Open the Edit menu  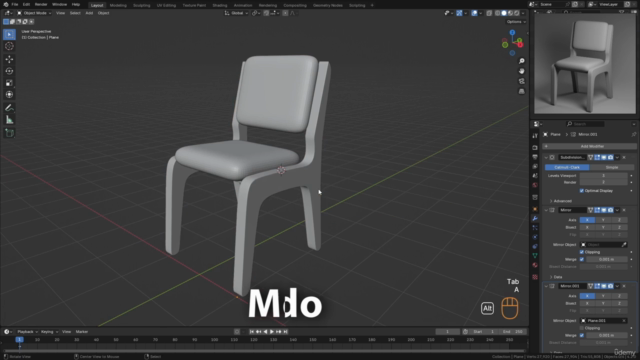pyautogui.click(x=26, y=4)
